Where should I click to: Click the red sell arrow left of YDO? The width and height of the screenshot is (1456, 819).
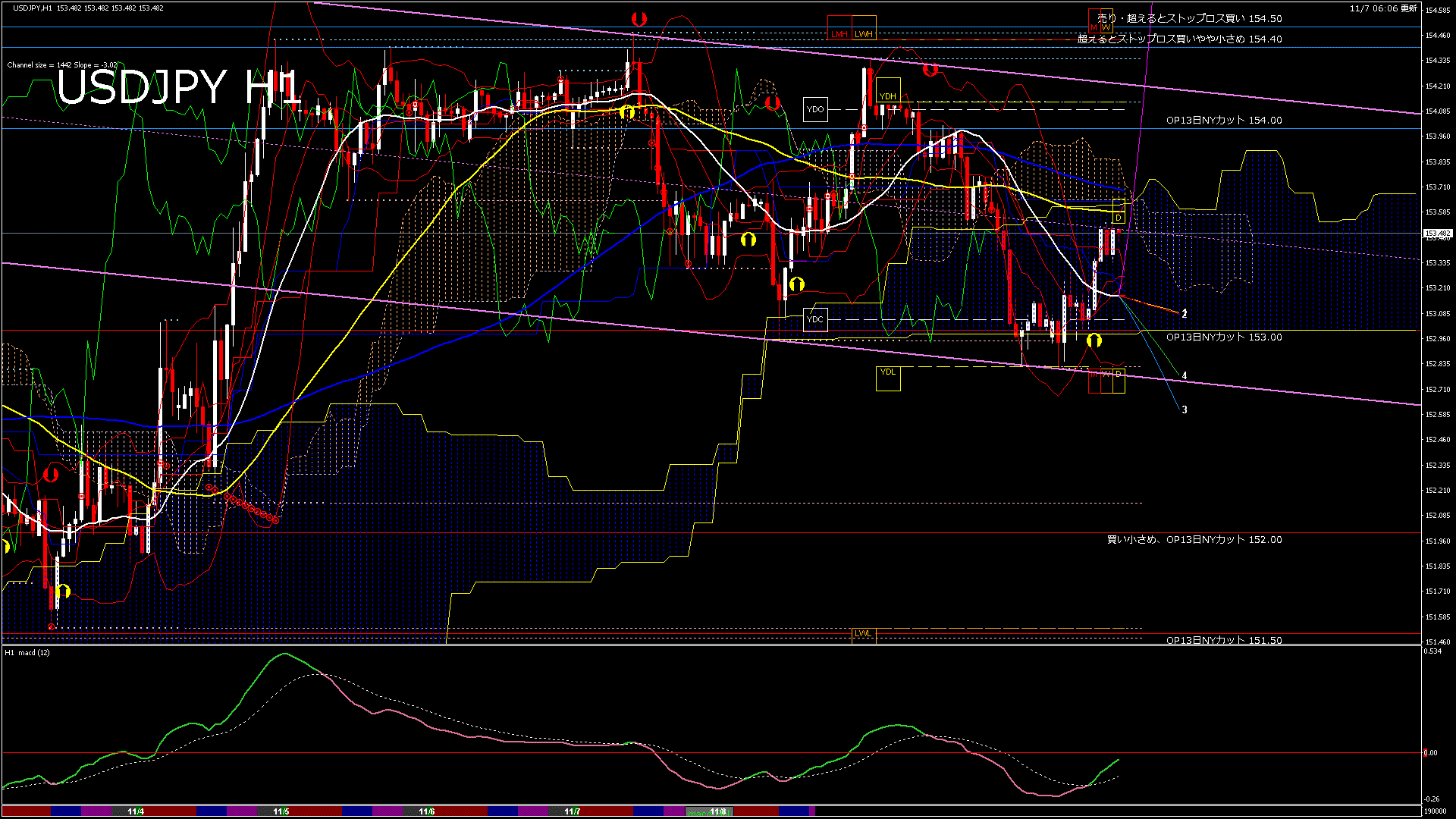coord(772,103)
